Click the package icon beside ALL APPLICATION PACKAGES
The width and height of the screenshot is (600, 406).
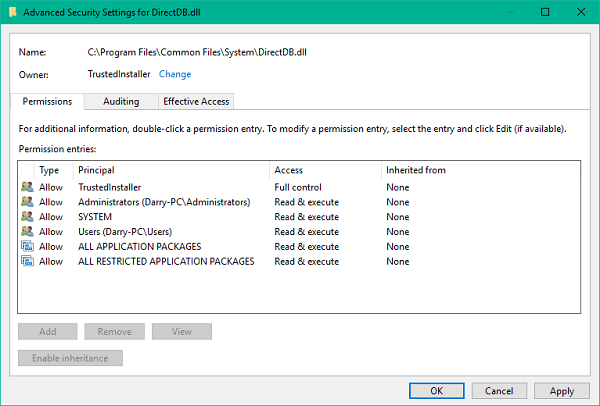[27, 246]
